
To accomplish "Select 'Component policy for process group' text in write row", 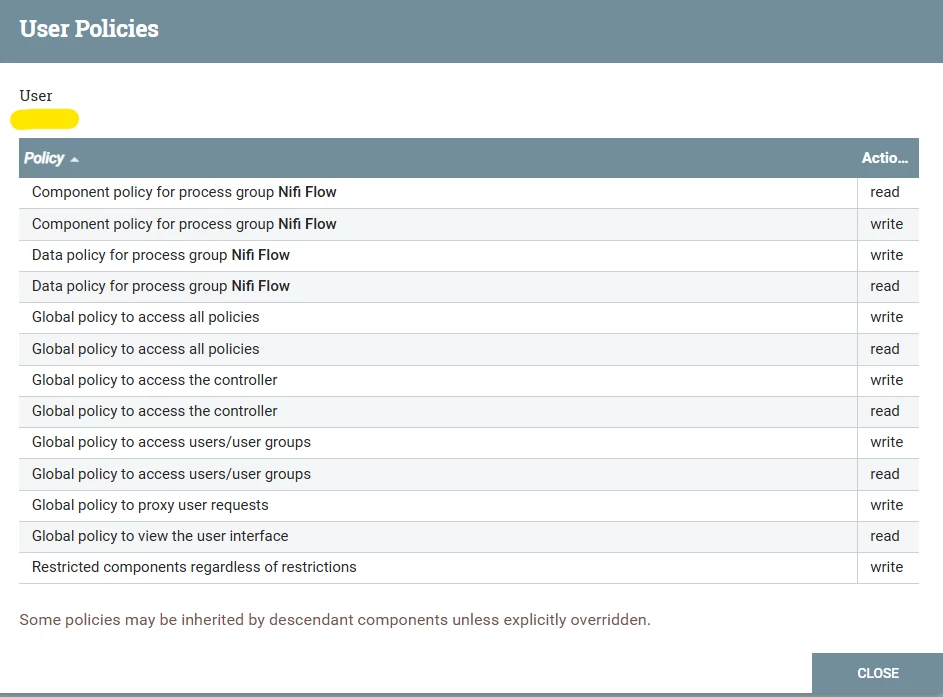I will click(x=153, y=224).
